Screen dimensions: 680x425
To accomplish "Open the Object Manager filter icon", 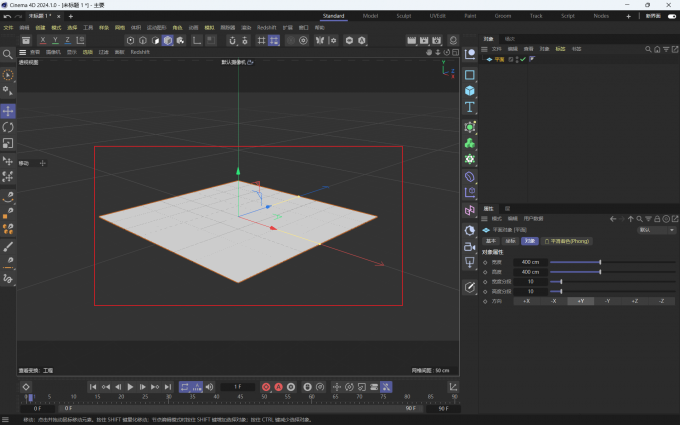I will coord(666,49).
